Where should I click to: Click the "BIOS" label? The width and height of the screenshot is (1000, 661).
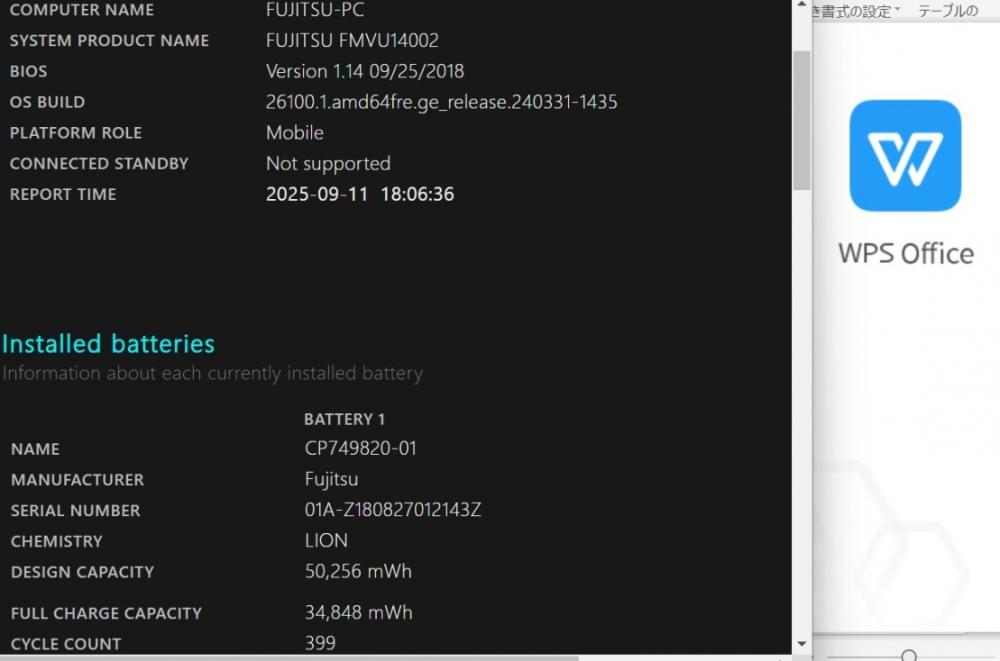28,71
